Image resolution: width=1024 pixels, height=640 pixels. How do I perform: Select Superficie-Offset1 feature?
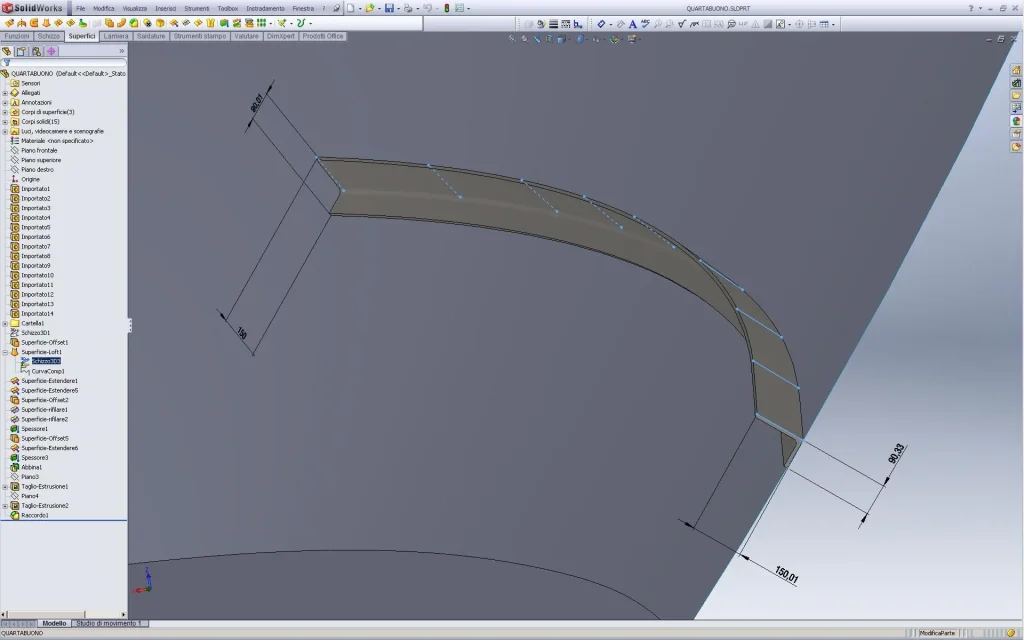[x=44, y=342]
